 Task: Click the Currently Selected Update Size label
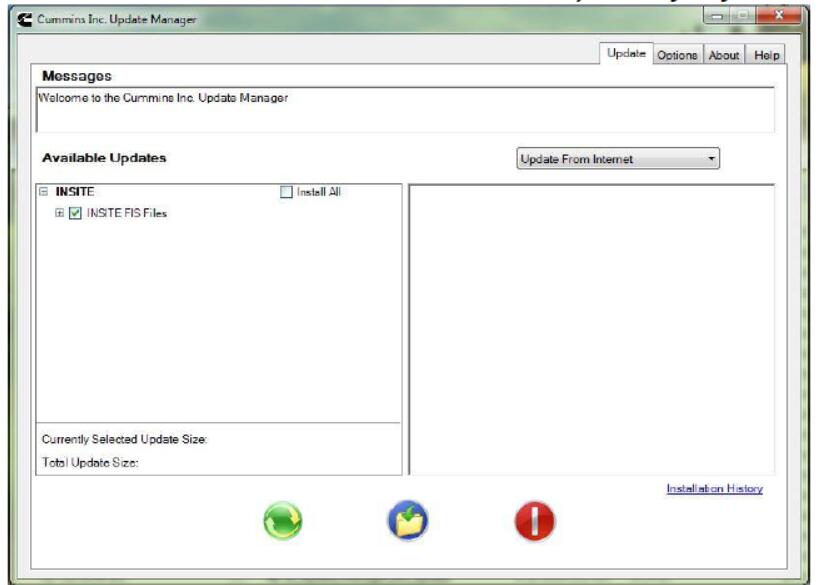[x=124, y=439]
